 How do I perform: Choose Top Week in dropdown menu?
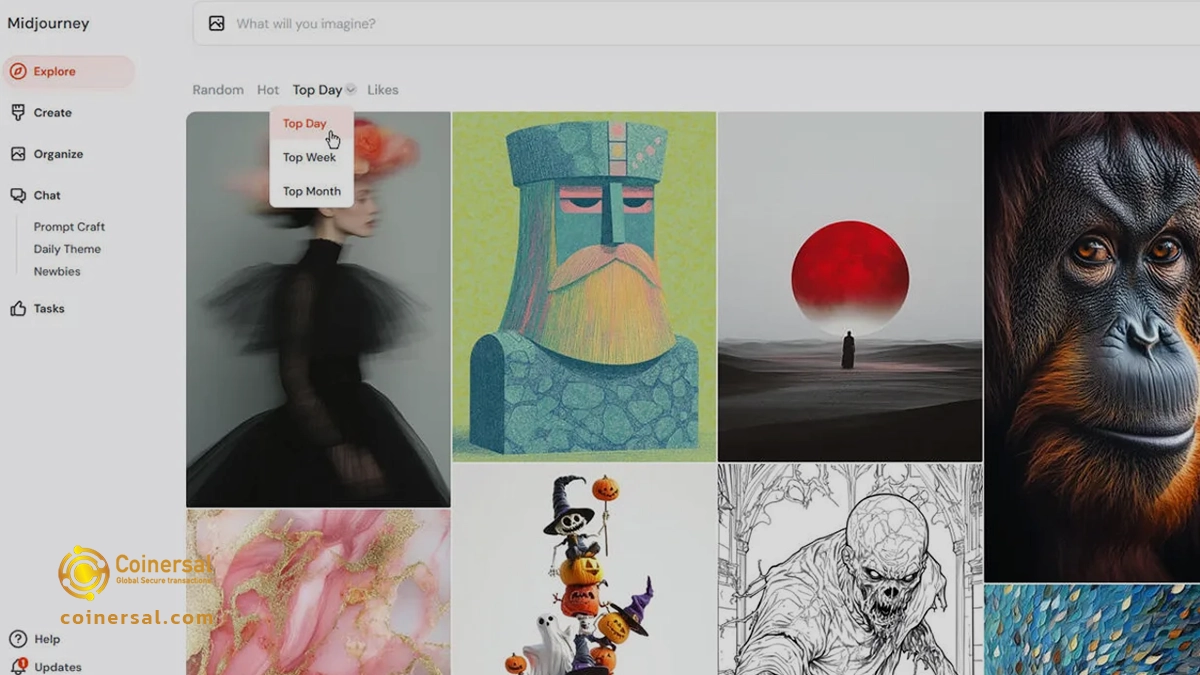coord(309,157)
